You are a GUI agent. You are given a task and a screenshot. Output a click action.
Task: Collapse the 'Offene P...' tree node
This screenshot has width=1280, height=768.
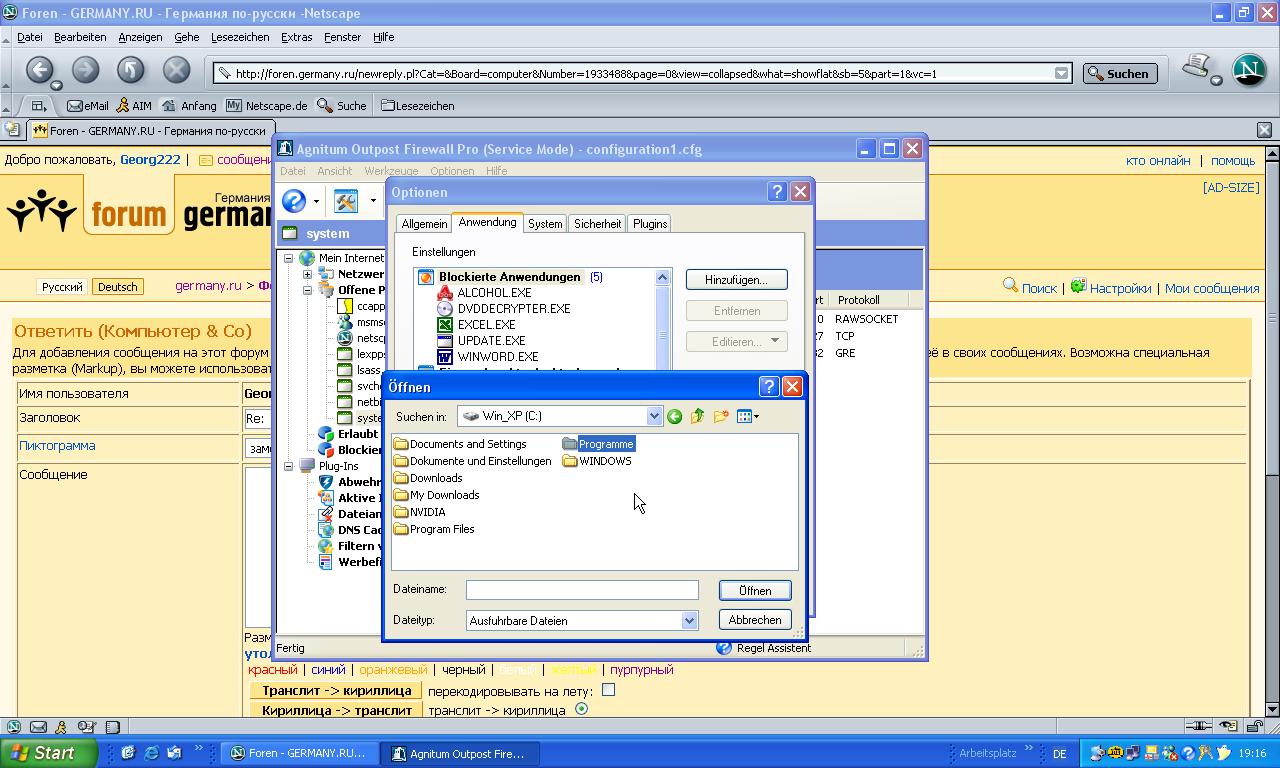(x=307, y=290)
